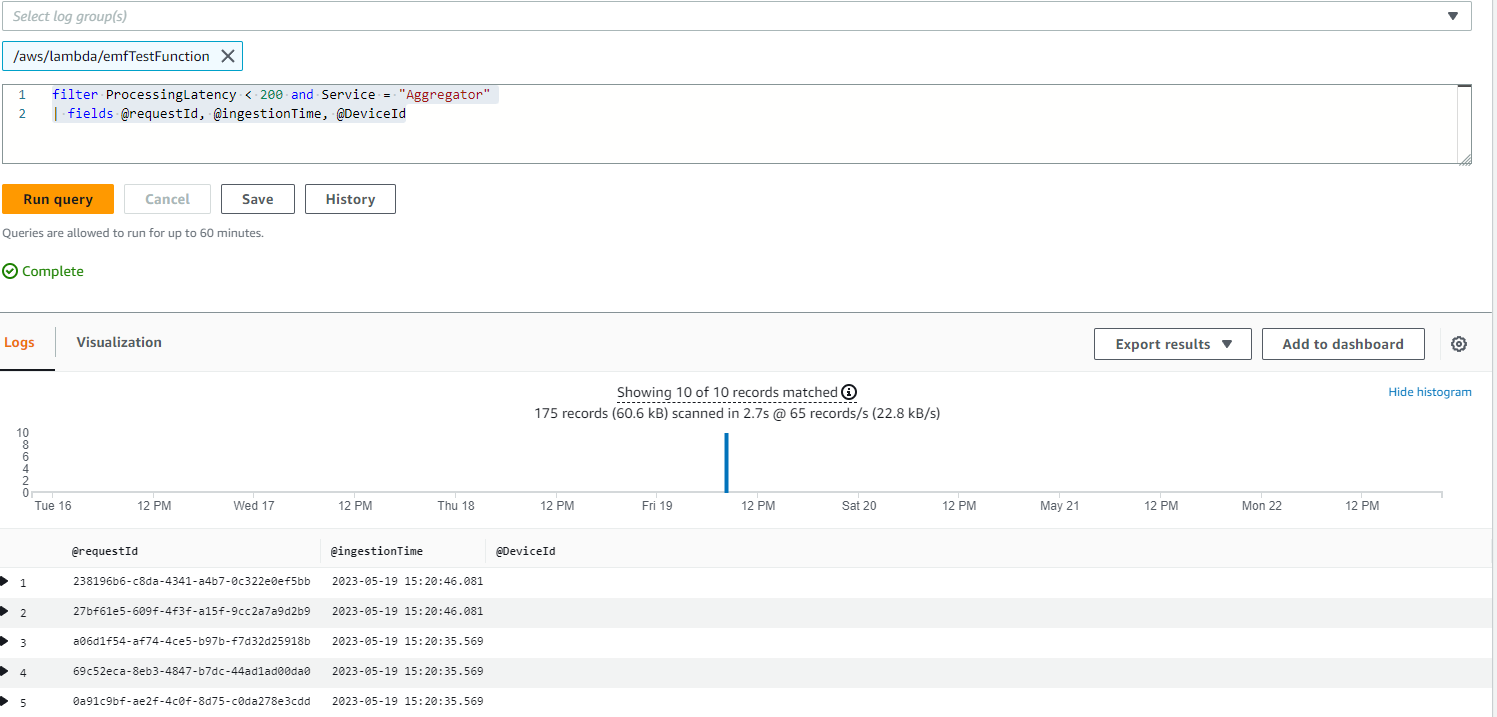This screenshot has width=1497, height=717.
Task: Select request ID 0a91c9bf-ae2f-4c0f-8d75-c0da278e3cdd
Action: (x=192, y=701)
